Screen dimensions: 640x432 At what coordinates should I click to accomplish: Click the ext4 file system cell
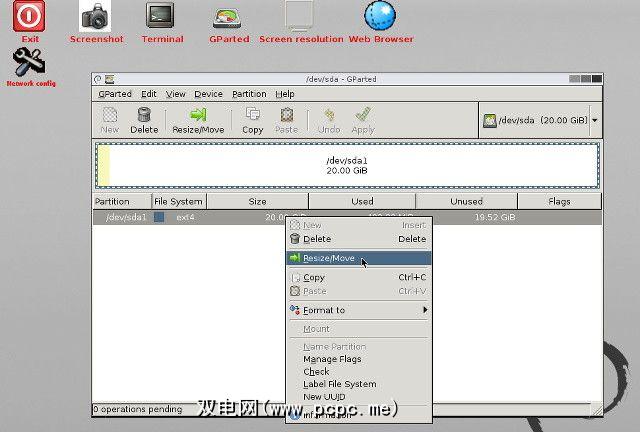tap(185, 217)
